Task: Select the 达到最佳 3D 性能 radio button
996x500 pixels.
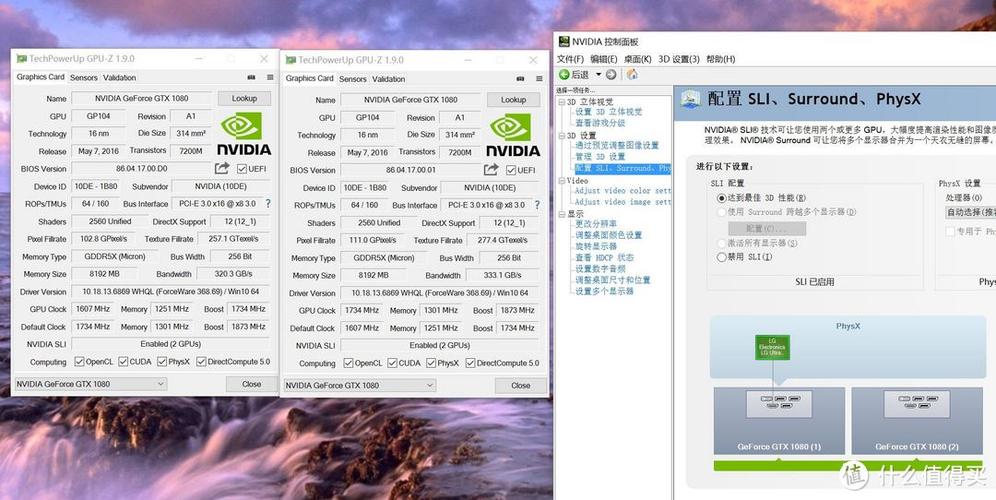Action: pos(721,198)
